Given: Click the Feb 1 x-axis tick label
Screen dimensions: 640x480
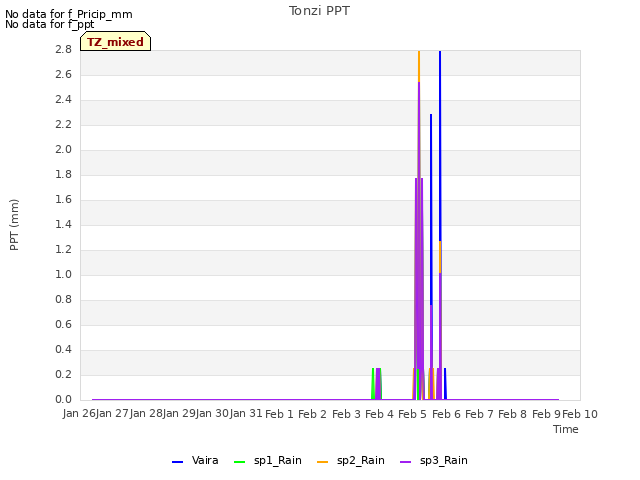Looking at the screenshot, I should [x=279, y=414].
